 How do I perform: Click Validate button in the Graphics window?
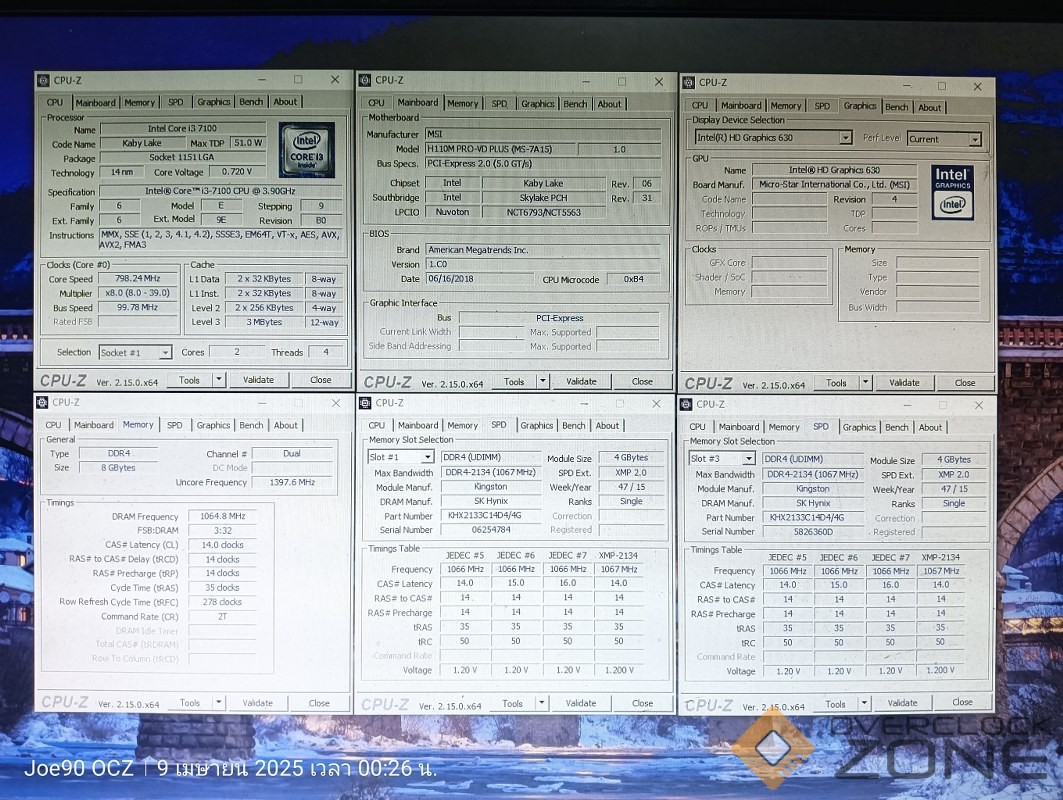tap(904, 382)
